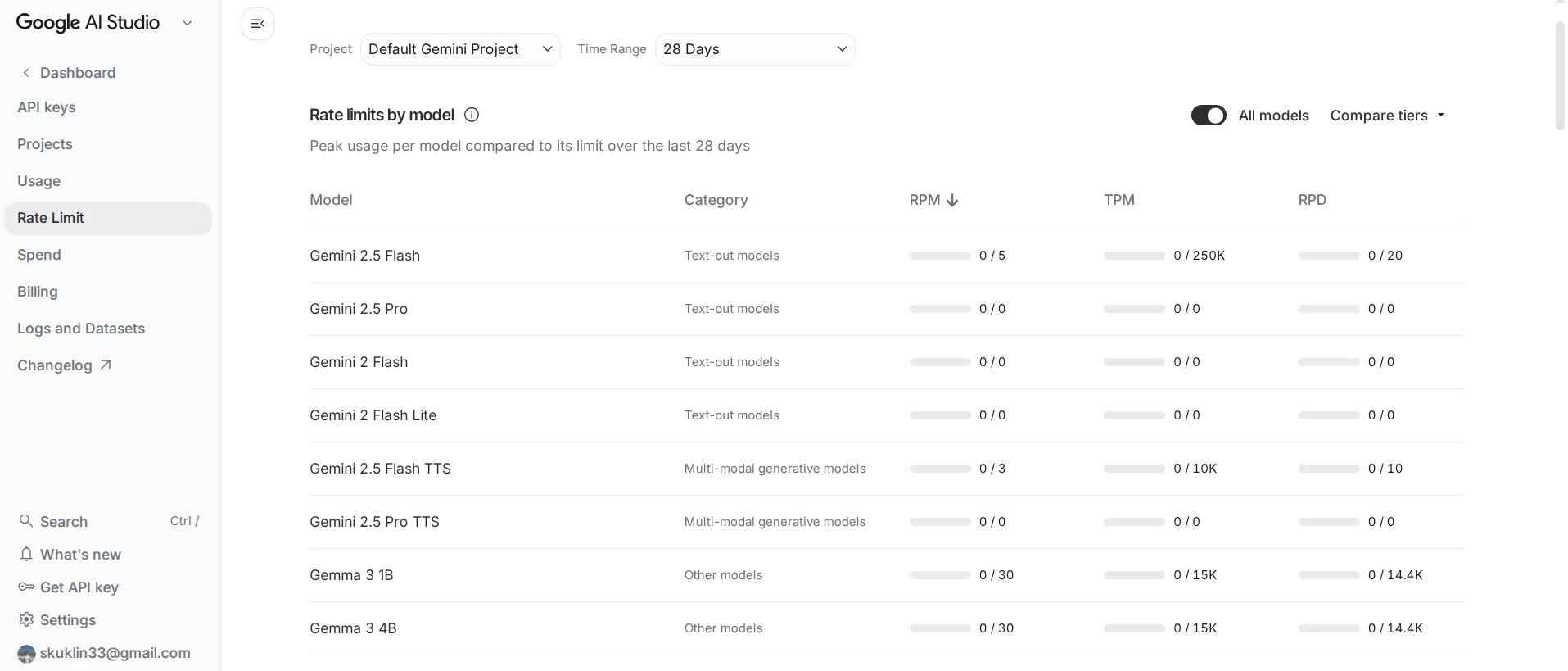
Task: Go to Projects in the sidebar
Action: pos(45,144)
